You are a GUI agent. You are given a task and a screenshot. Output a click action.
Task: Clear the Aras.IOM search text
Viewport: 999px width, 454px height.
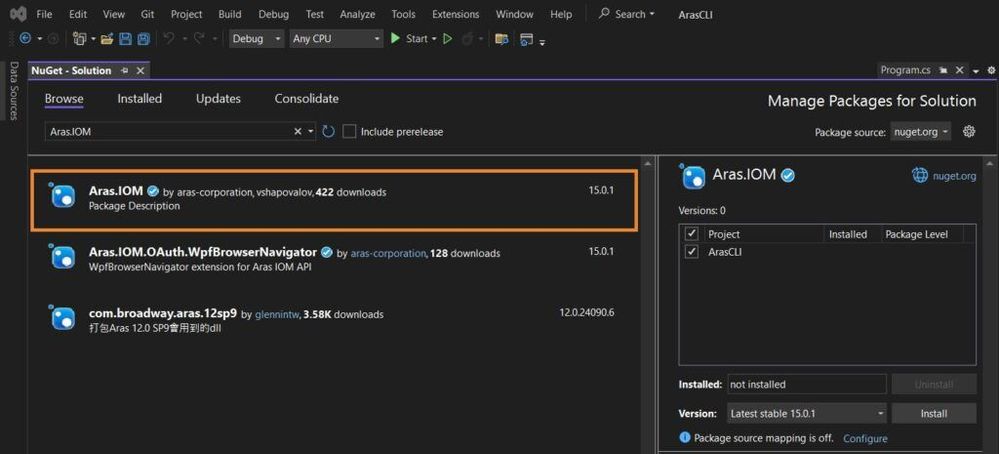point(297,131)
